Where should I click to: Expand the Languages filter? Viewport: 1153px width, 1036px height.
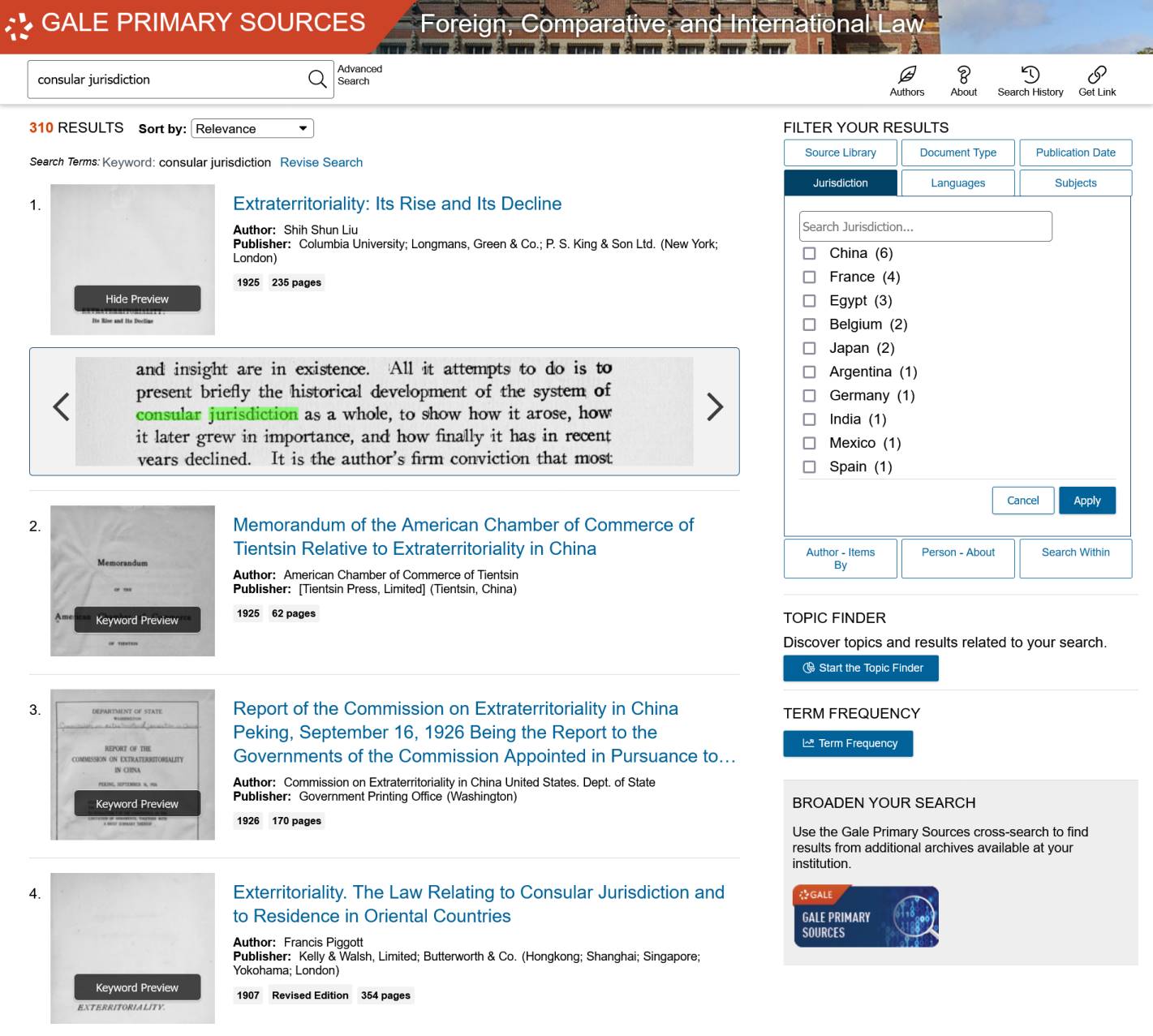958,183
